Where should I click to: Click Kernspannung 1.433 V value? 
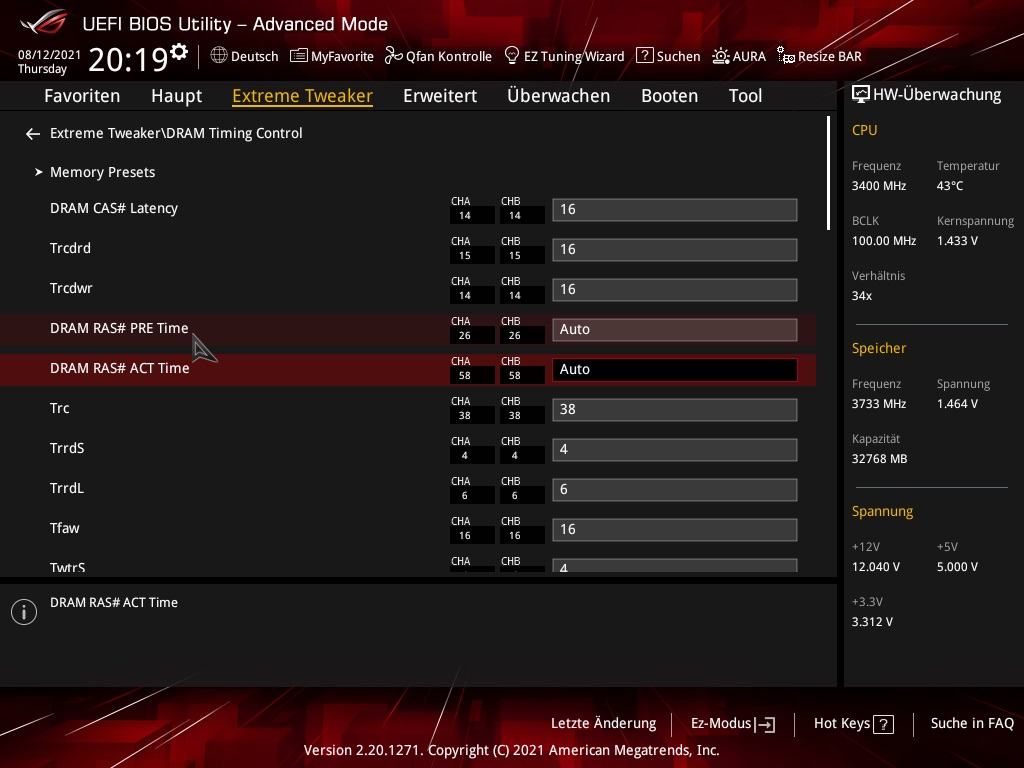(x=957, y=240)
